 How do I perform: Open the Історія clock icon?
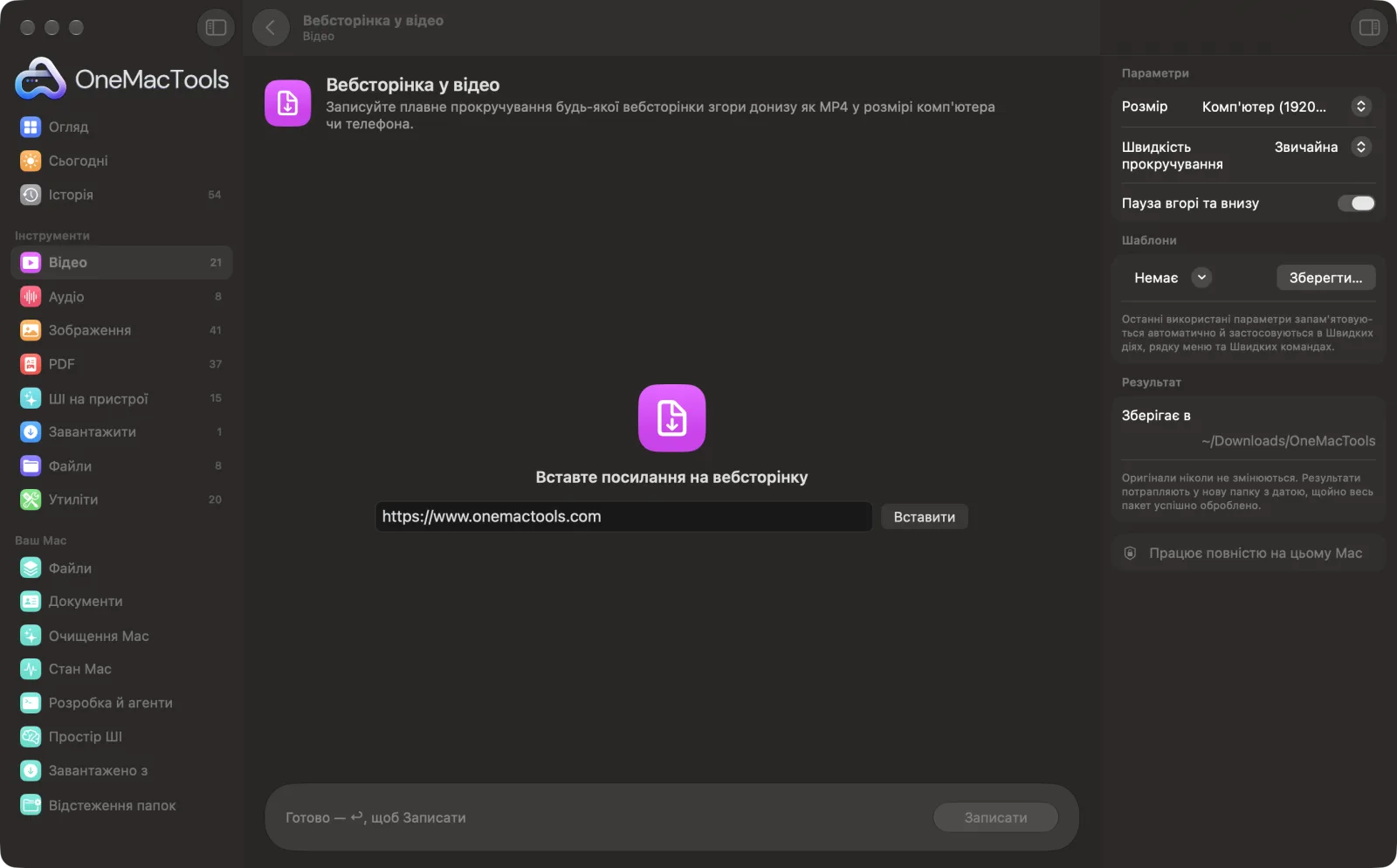click(x=31, y=195)
